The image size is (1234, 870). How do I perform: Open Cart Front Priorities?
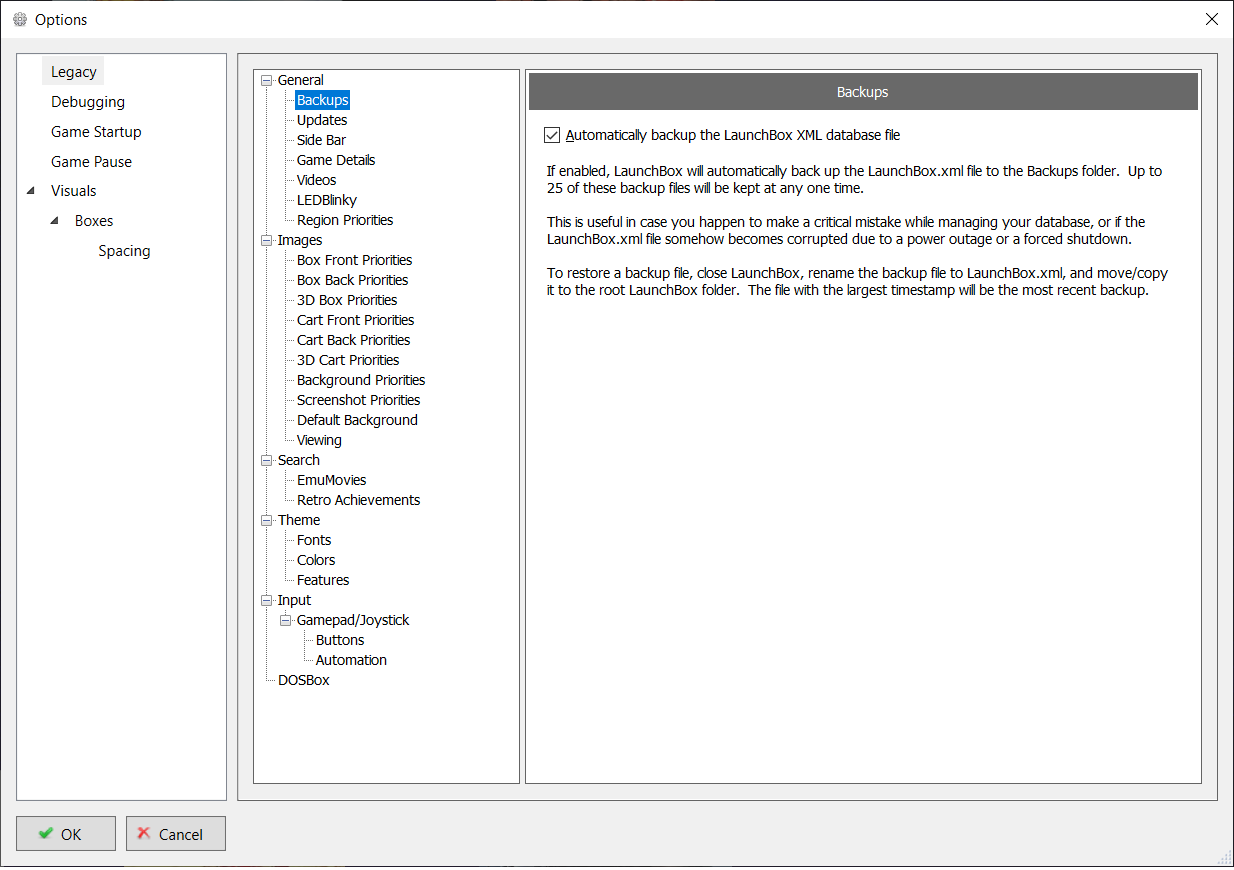click(x=355, y=320)
